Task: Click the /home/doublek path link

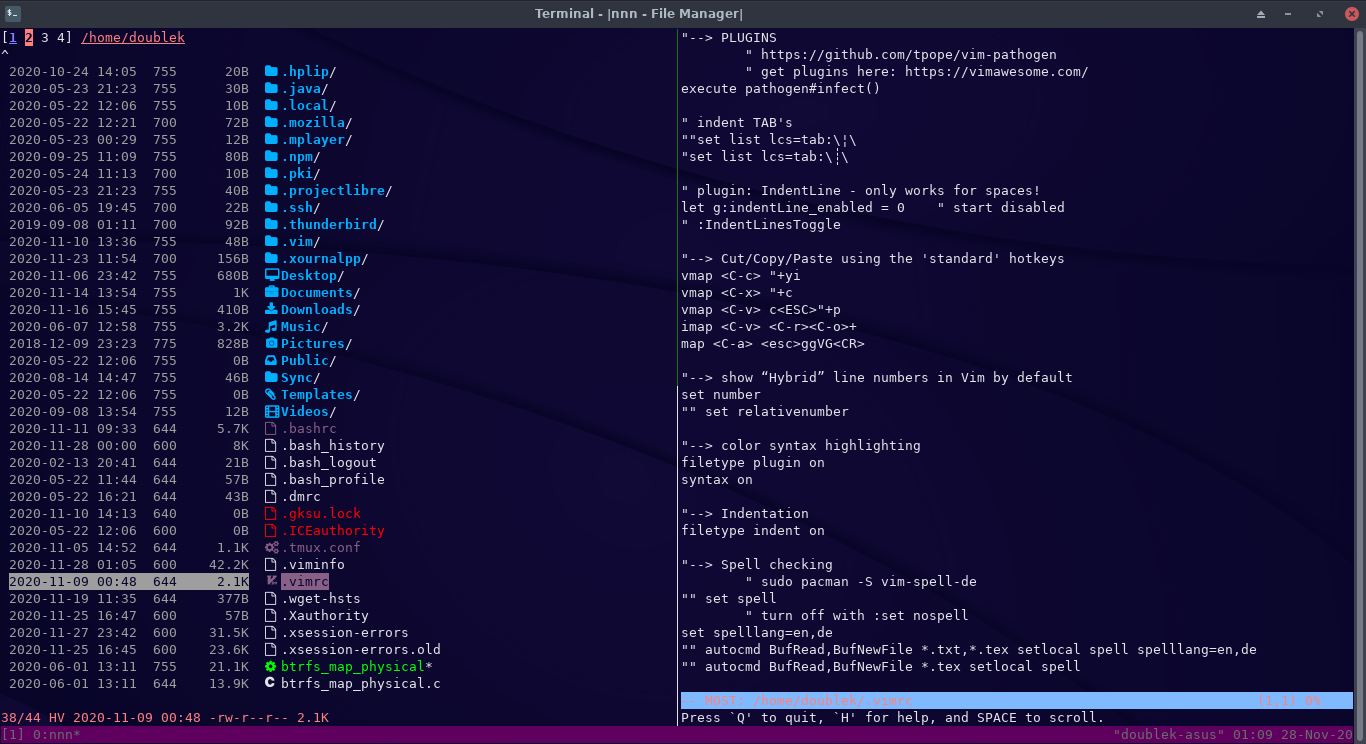Action: tap(133, 38)
